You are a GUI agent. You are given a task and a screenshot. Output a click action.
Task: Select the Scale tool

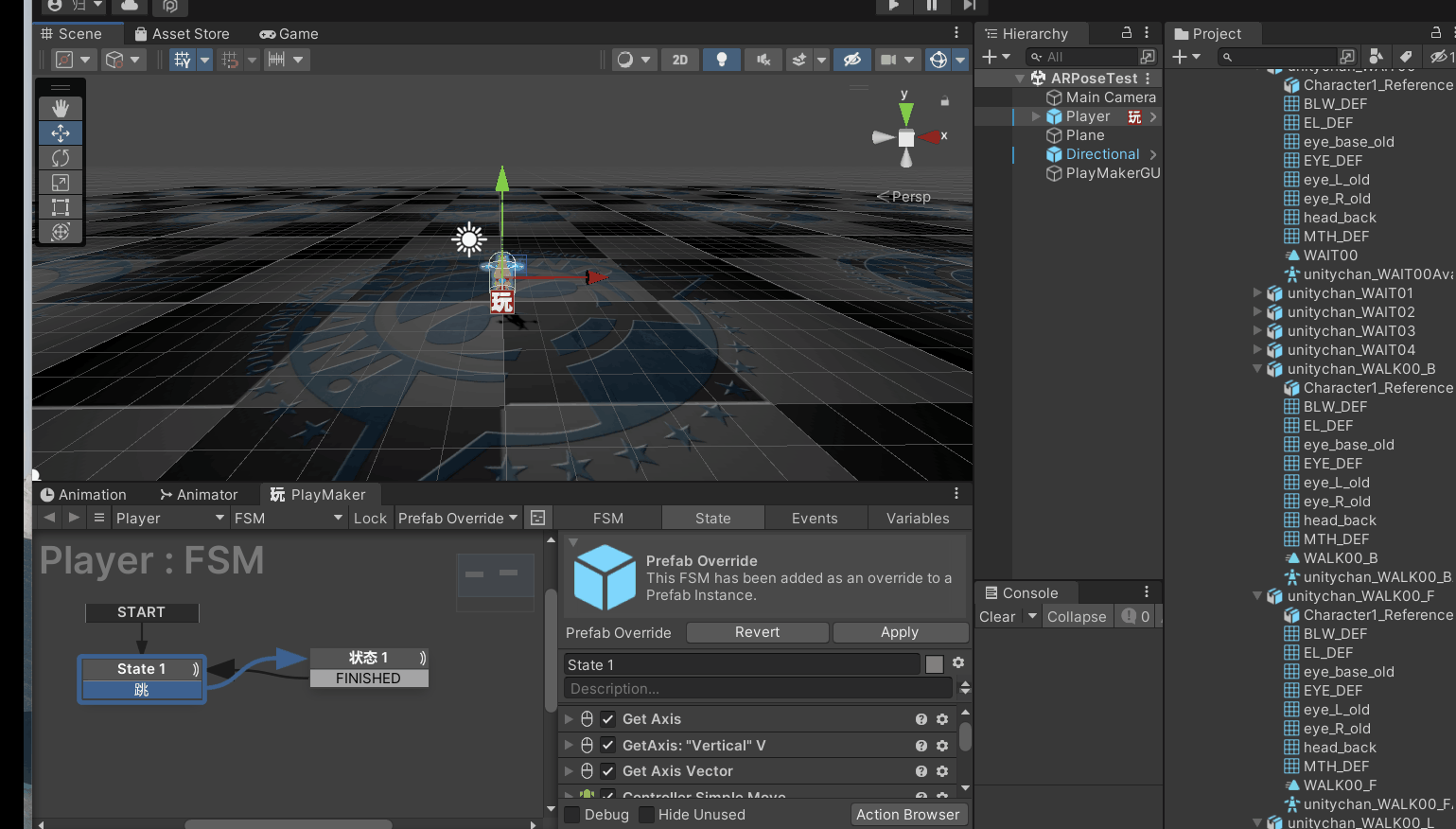click(x=61, y=183)
